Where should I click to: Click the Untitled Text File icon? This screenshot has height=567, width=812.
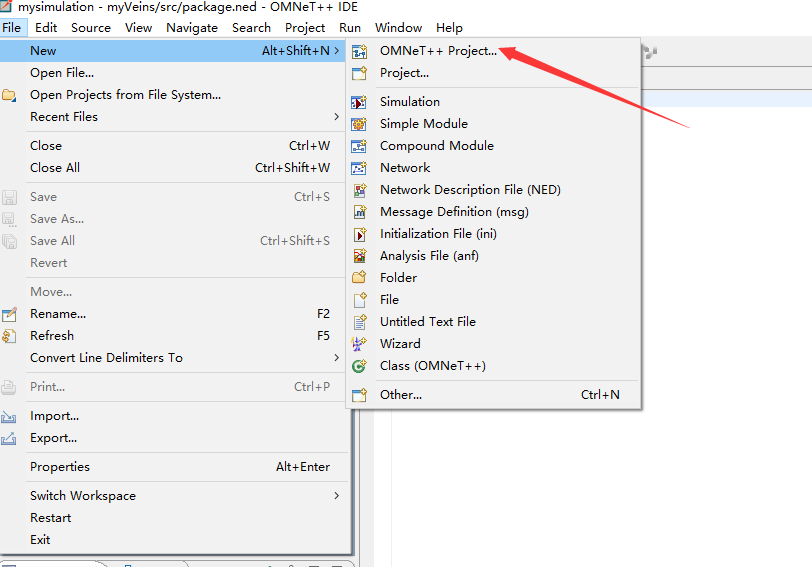pos(360,322)
